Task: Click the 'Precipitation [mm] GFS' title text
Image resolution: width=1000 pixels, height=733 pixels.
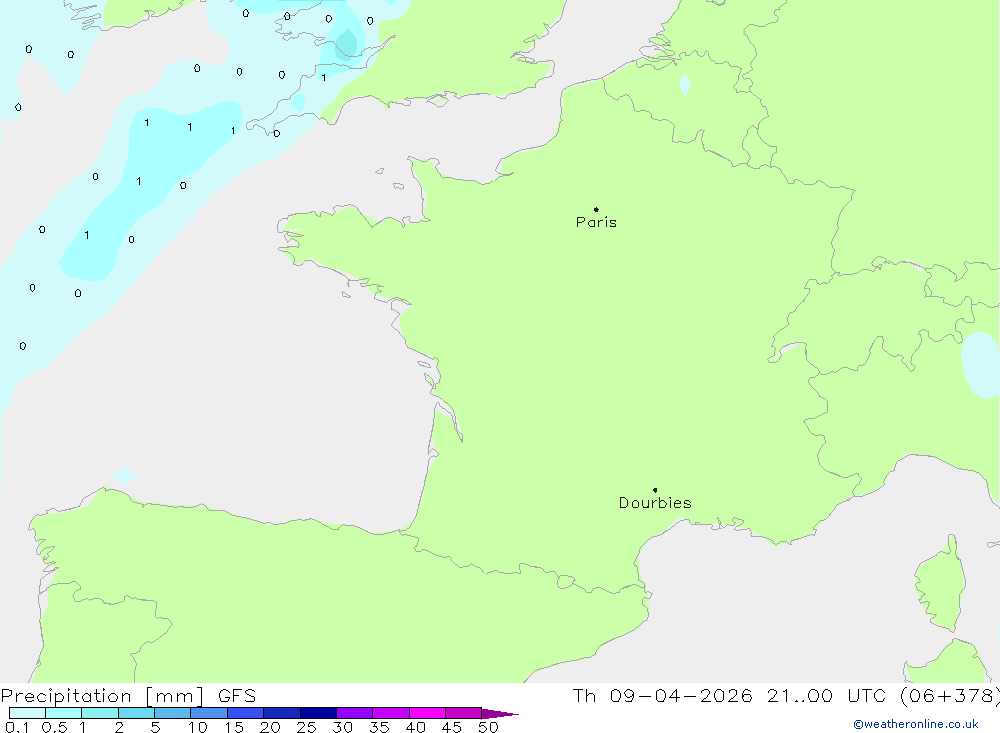Action: coord(128,696)
